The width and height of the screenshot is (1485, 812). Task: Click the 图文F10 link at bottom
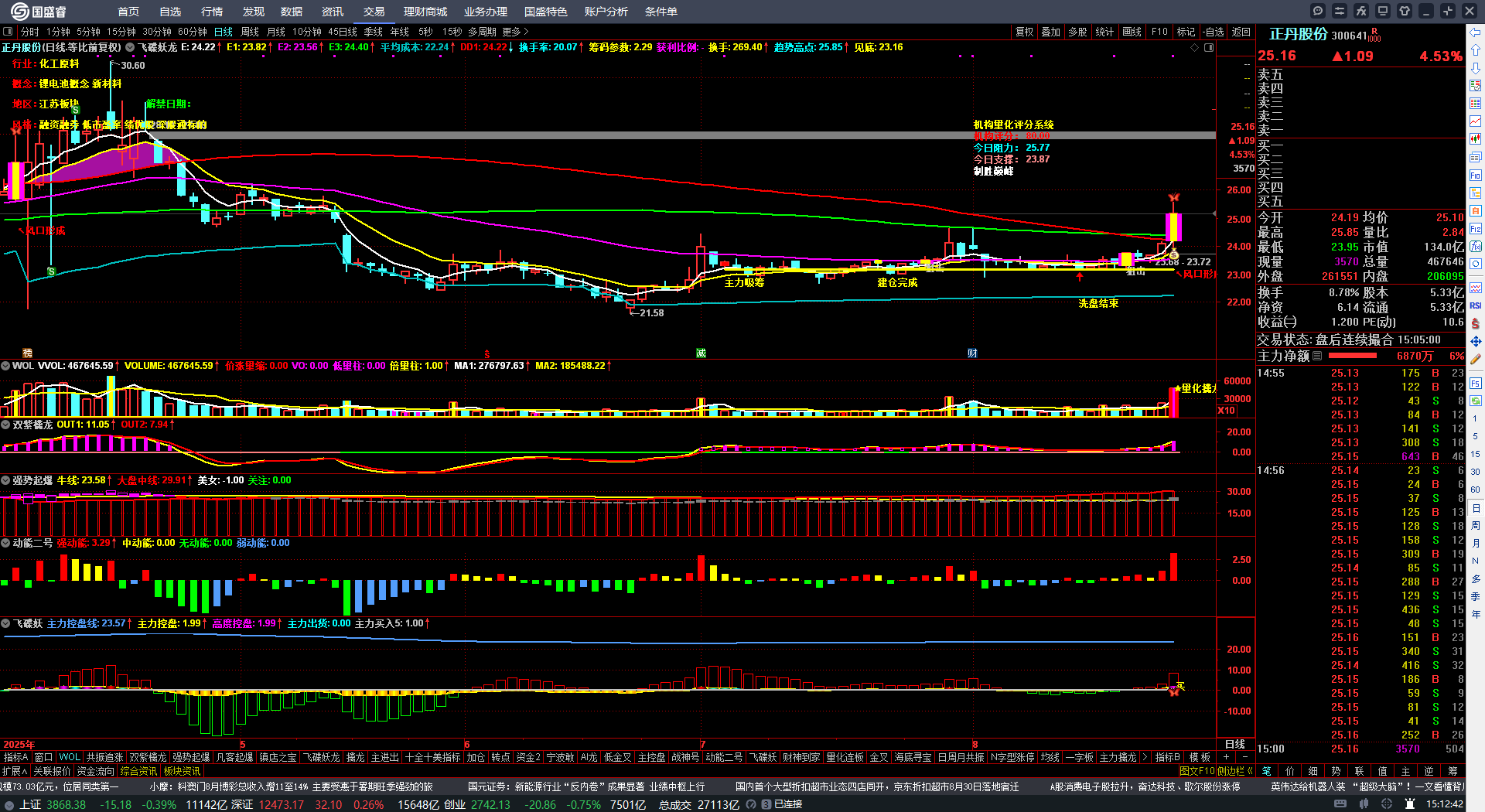(x=1197, y=771)
